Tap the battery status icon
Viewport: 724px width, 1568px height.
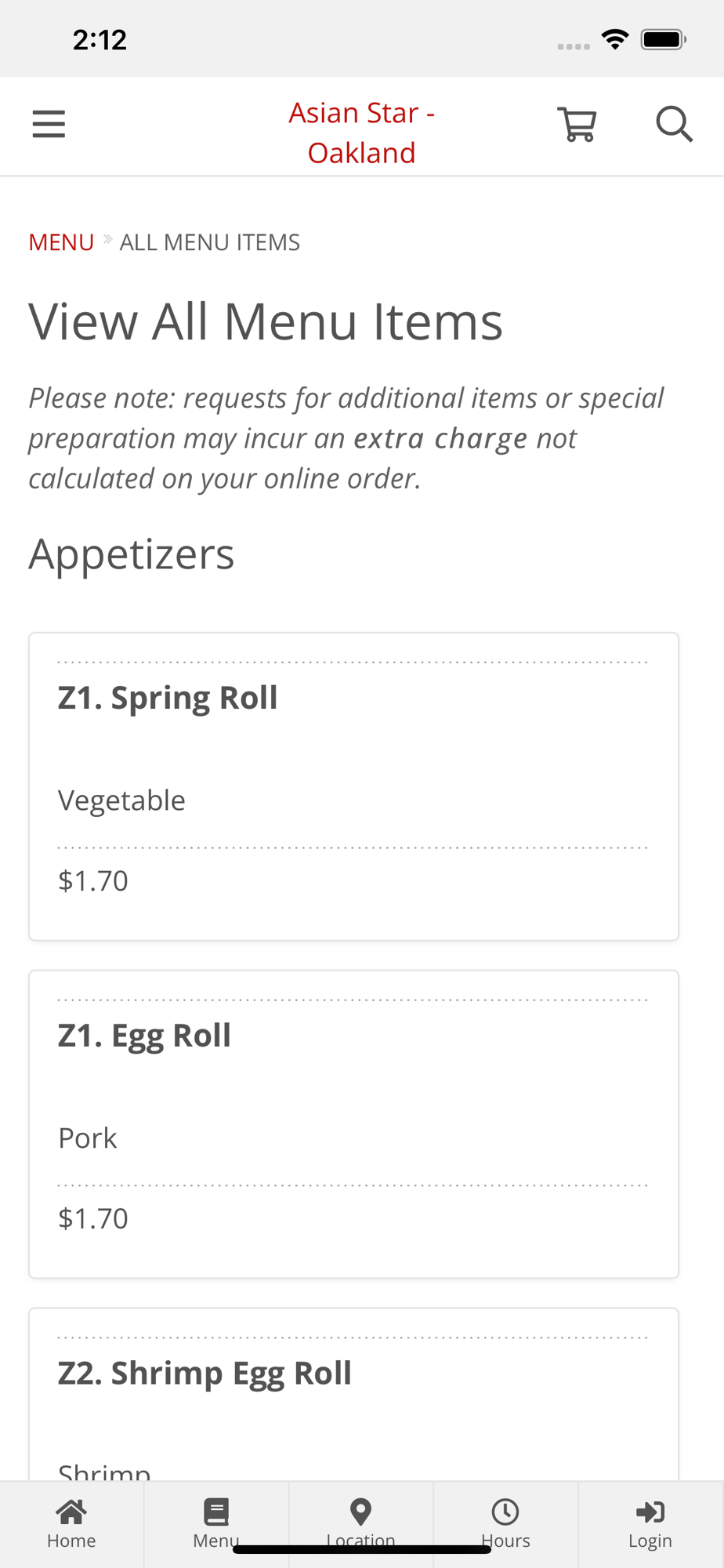[663, 39]
